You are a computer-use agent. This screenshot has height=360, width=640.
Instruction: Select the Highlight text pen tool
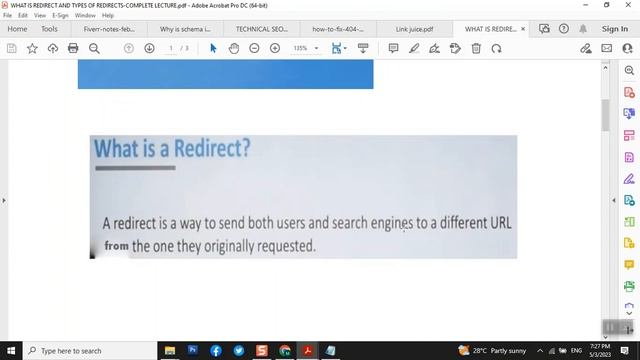click(414, 49)
